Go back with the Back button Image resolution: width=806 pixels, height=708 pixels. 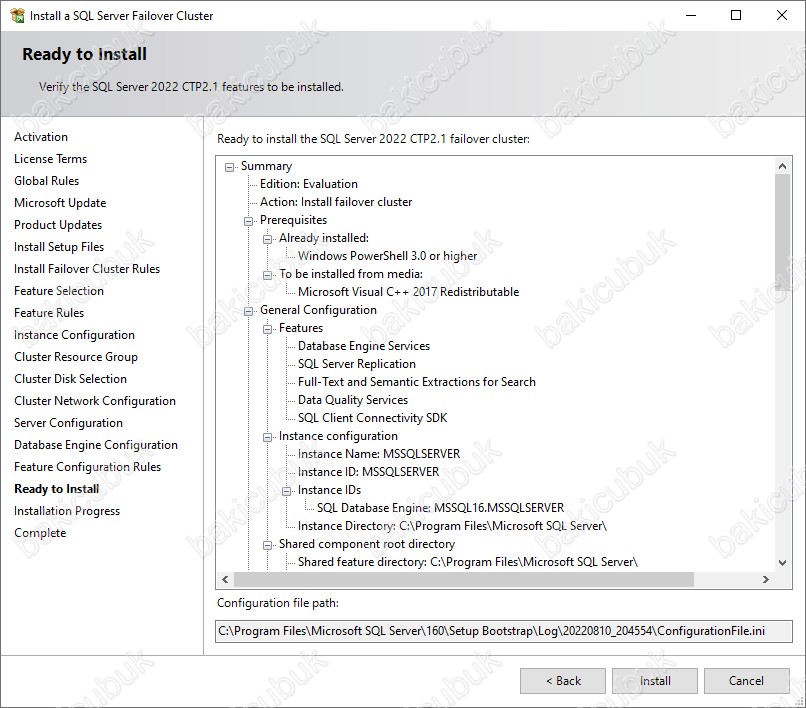(x=562, y=681)
